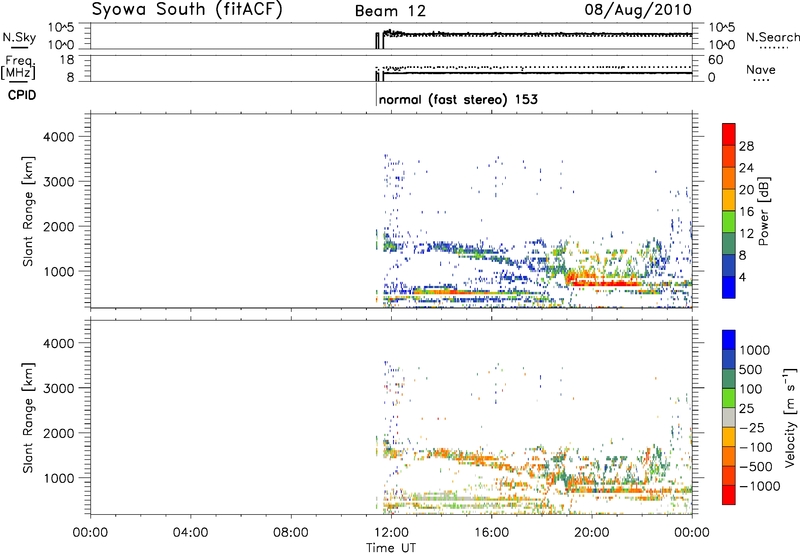This screenshot has height=554, width=800.
Task: Click the '08:00' time tick label
Action: (290, 533)
